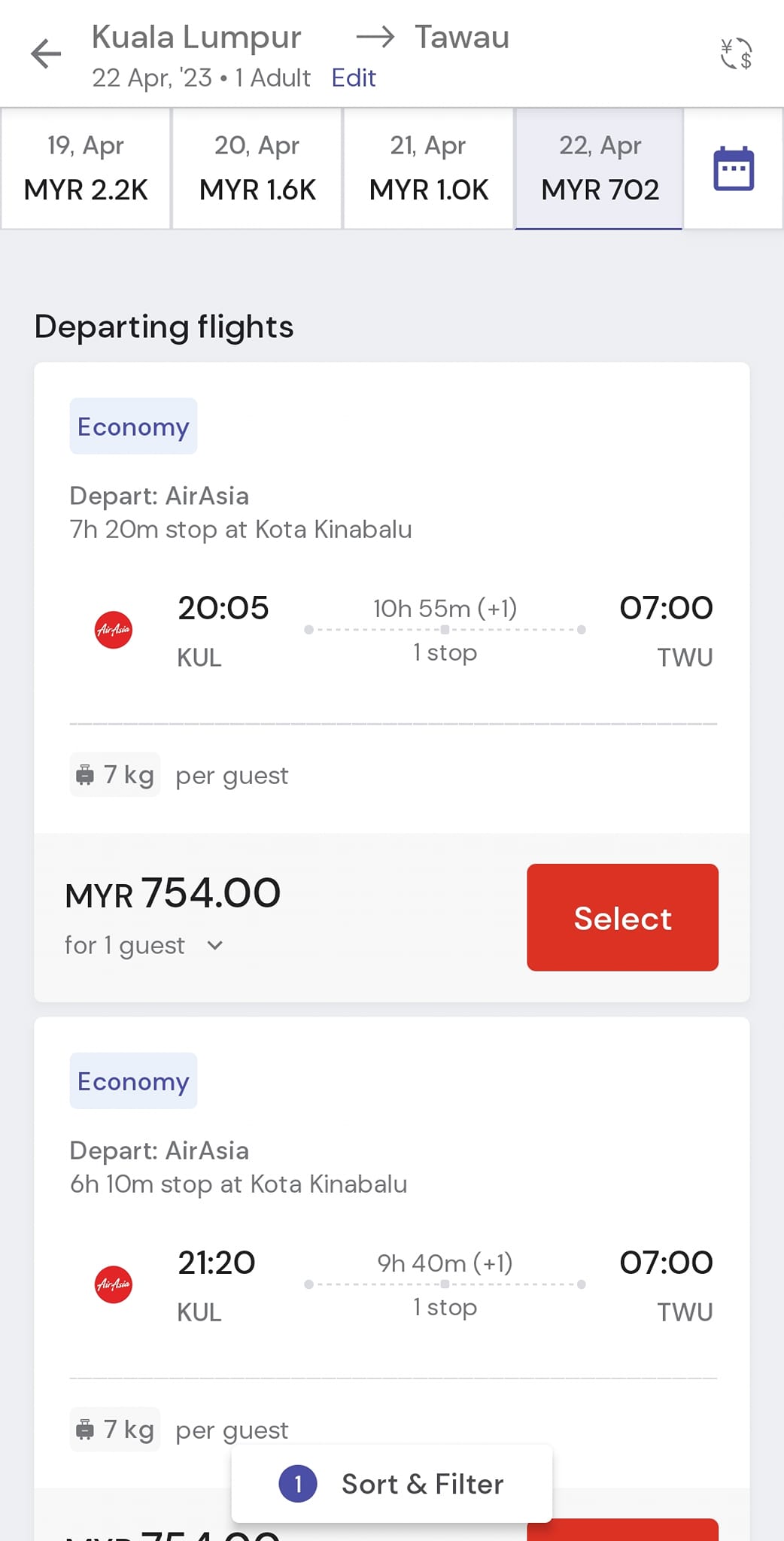Screen dimensions: 784x1541
Task: Tap the 9h 40m one-stop route line
Action: 445,1284
